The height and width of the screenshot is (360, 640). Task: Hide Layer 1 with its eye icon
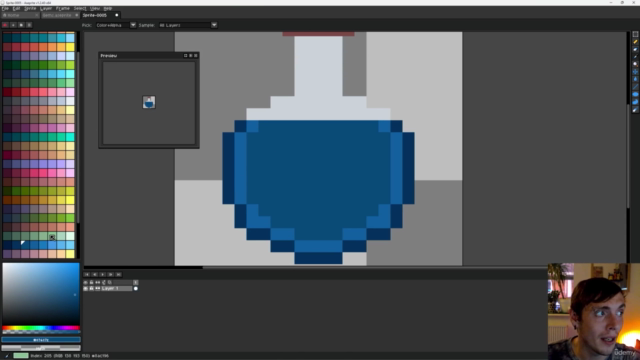pyautogui.click(x=86, y=289)
